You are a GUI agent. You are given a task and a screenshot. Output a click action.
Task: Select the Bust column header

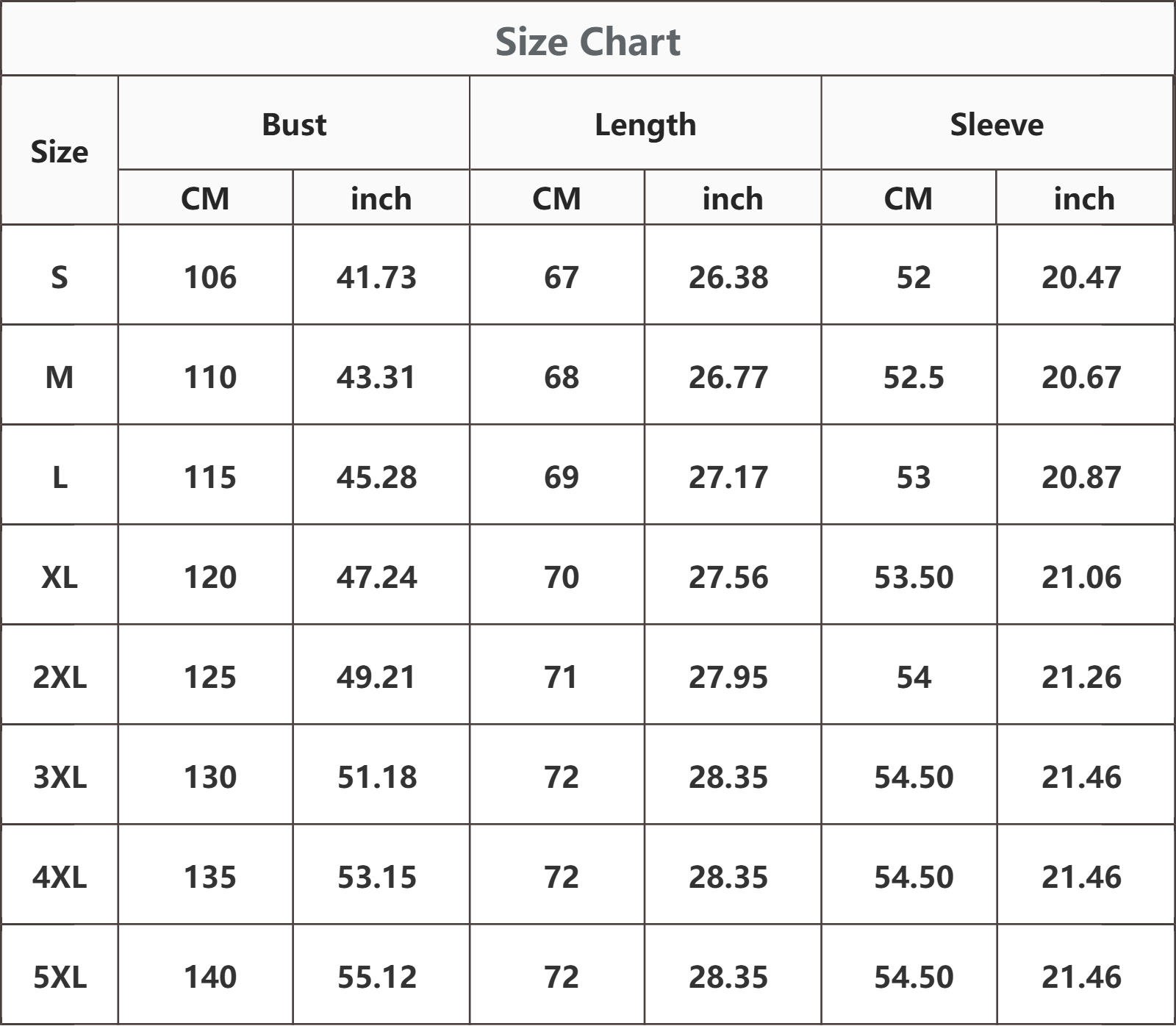294,124
